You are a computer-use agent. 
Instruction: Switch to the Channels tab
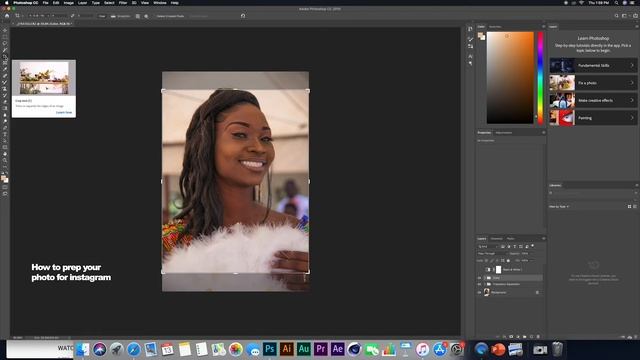(x=497, y=238)
